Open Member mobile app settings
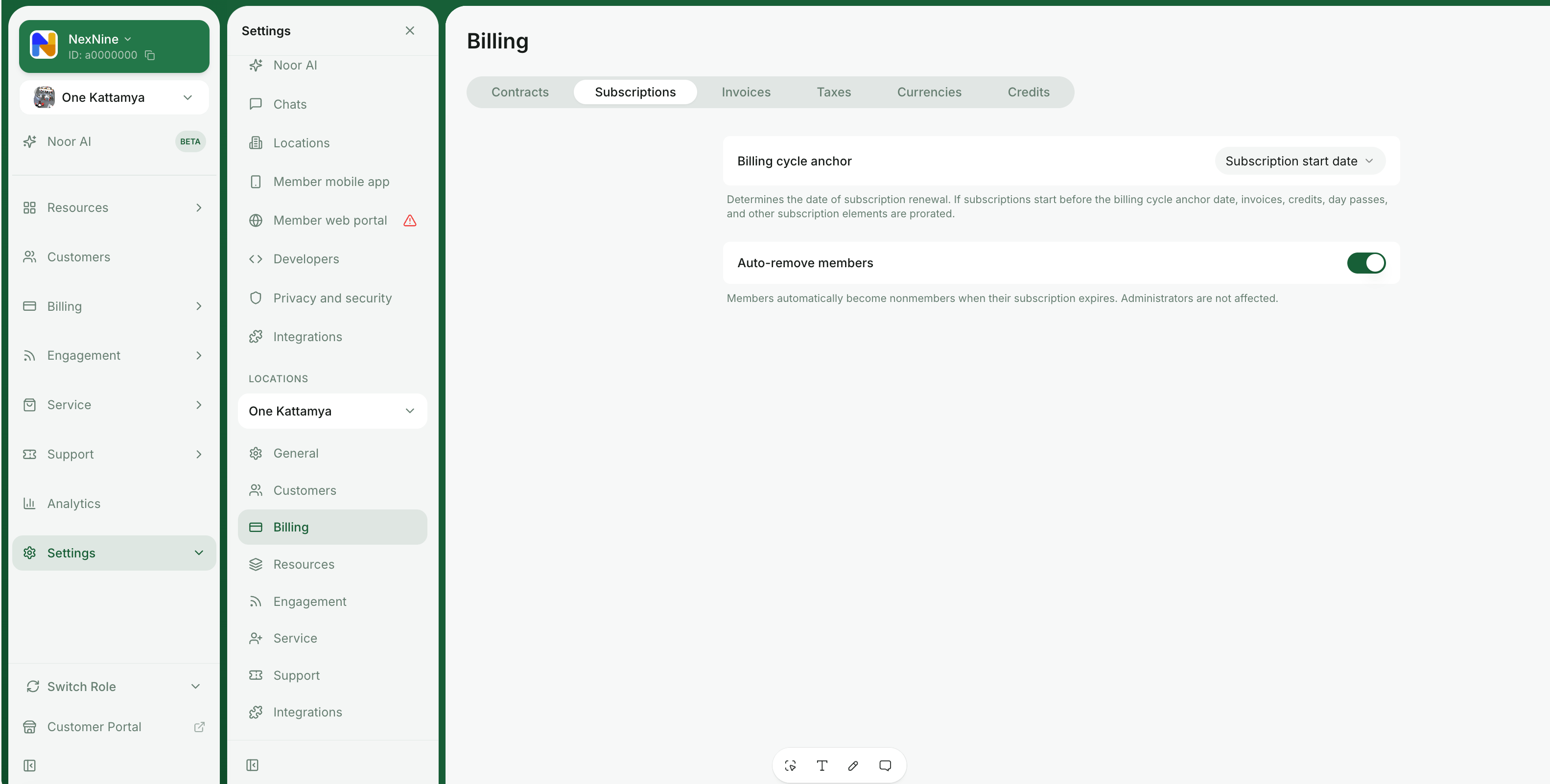This screenshot has height=784, width=1550. click(x=332, y=182)
